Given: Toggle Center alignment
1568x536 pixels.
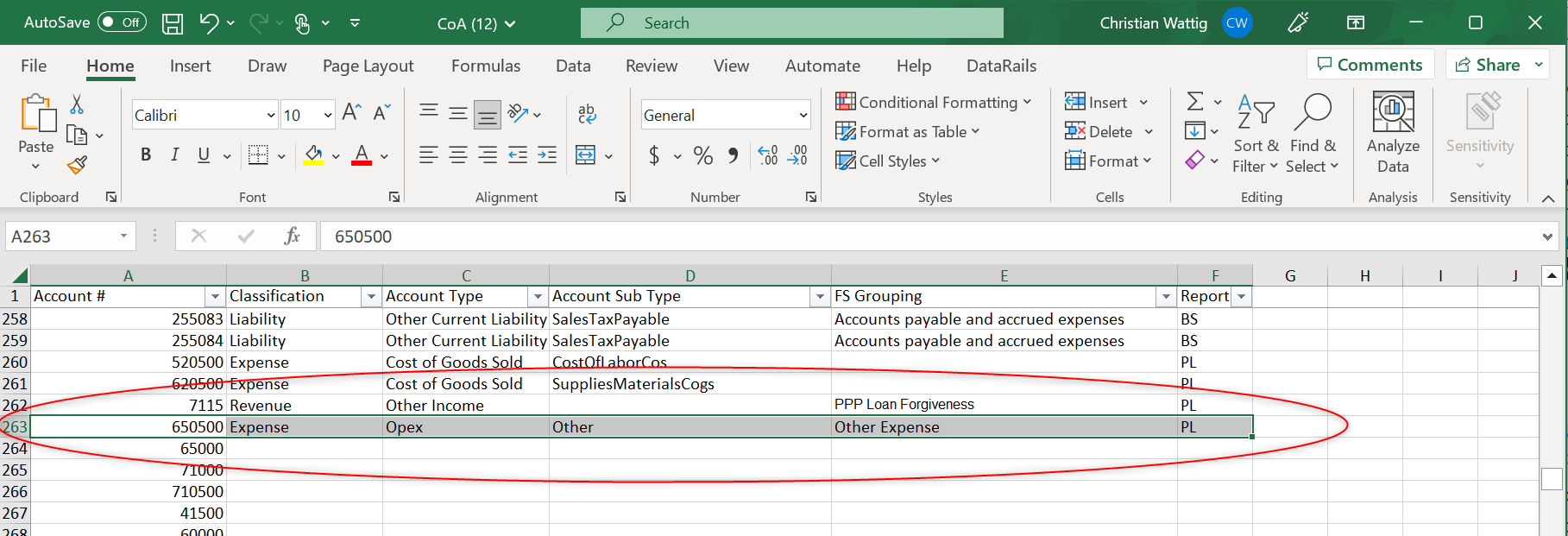Looking at the screenshot, I should coord(458,154).
